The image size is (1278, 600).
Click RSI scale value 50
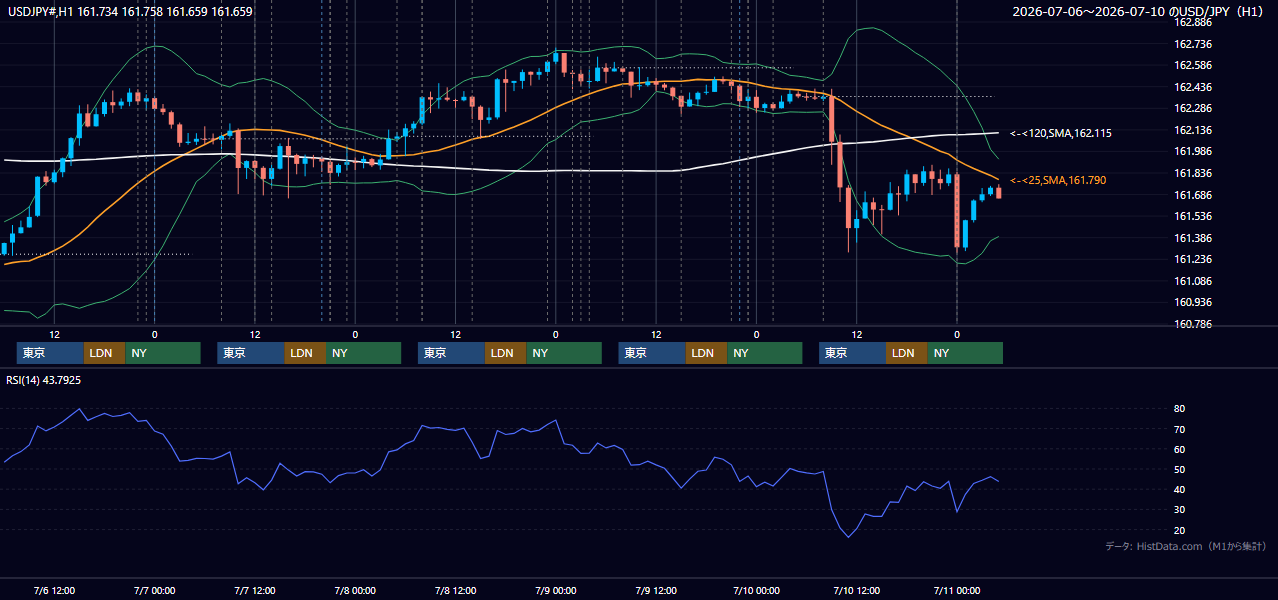1180,469
